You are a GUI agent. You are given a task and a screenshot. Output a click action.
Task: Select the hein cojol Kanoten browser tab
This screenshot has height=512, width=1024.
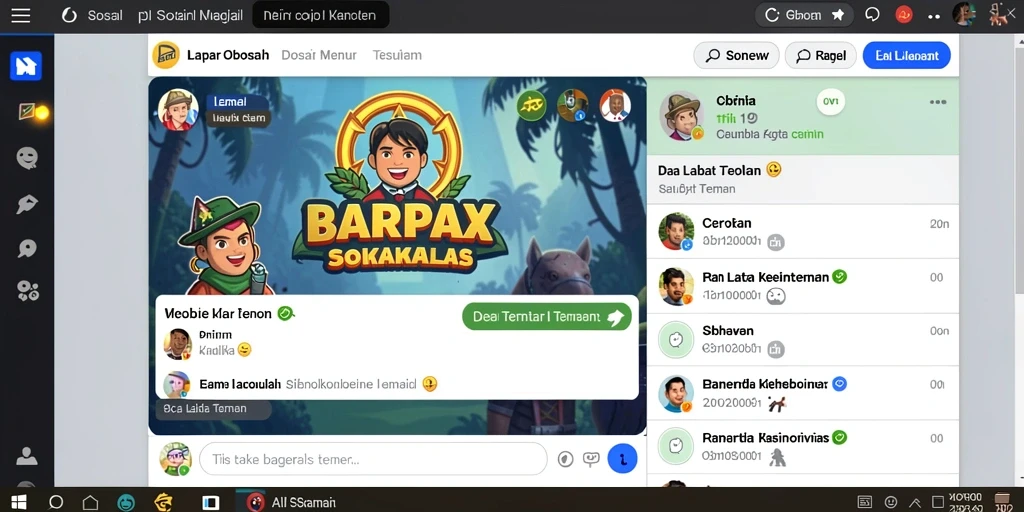coord(320,15)
